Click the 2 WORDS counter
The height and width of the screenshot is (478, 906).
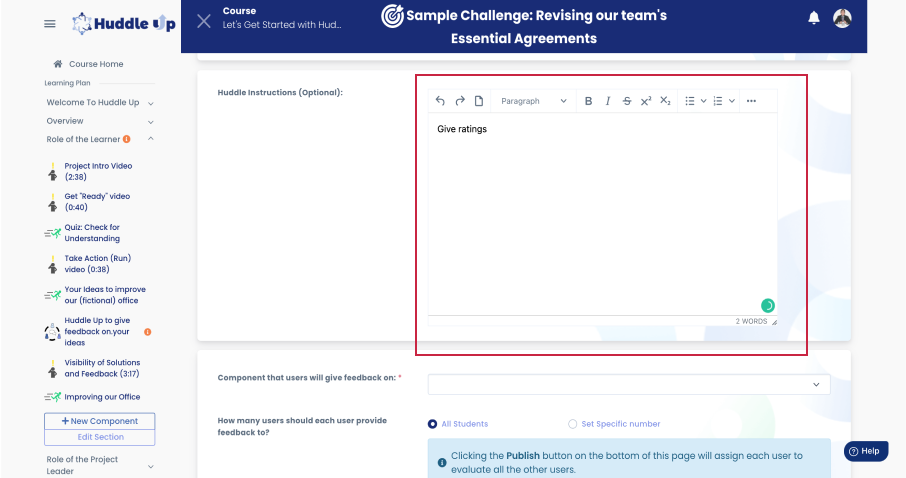click(x=751, y=321)
